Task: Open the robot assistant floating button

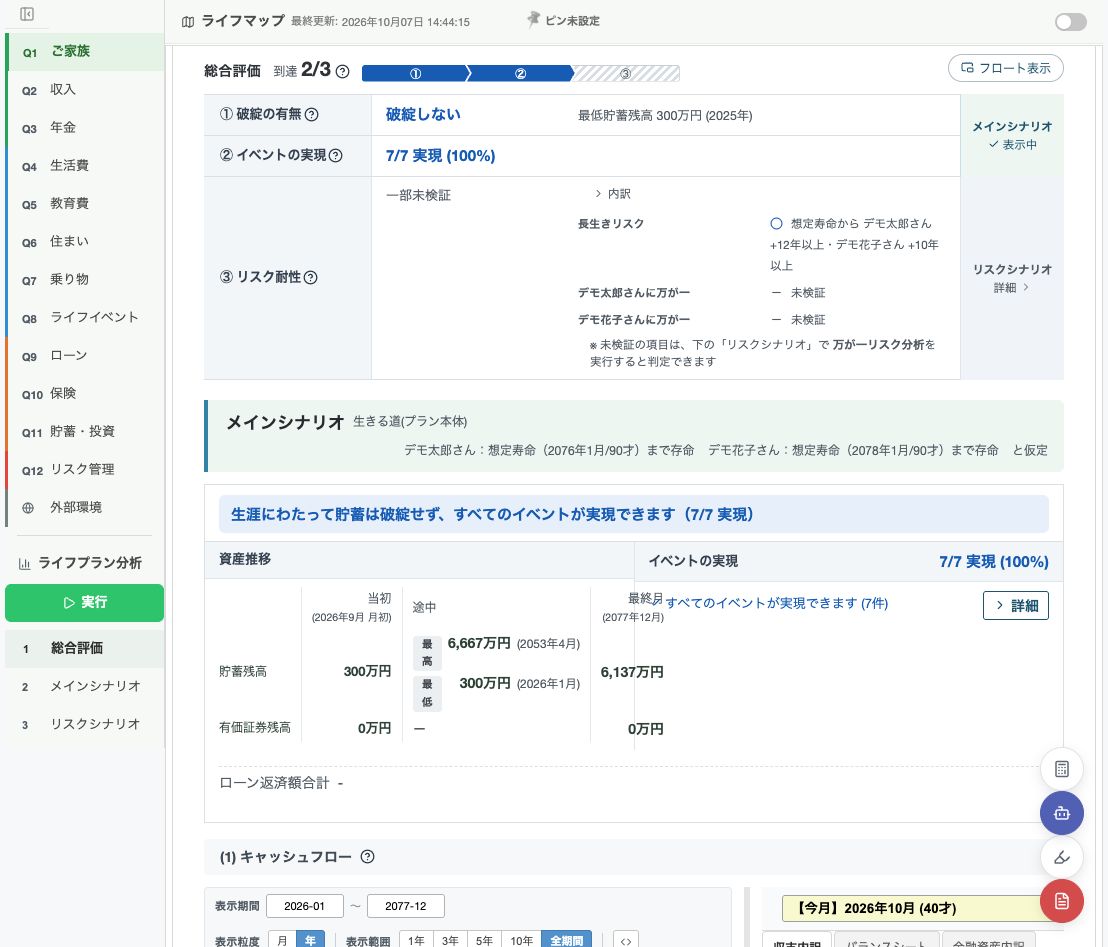Action: [x=1061, y=813]
